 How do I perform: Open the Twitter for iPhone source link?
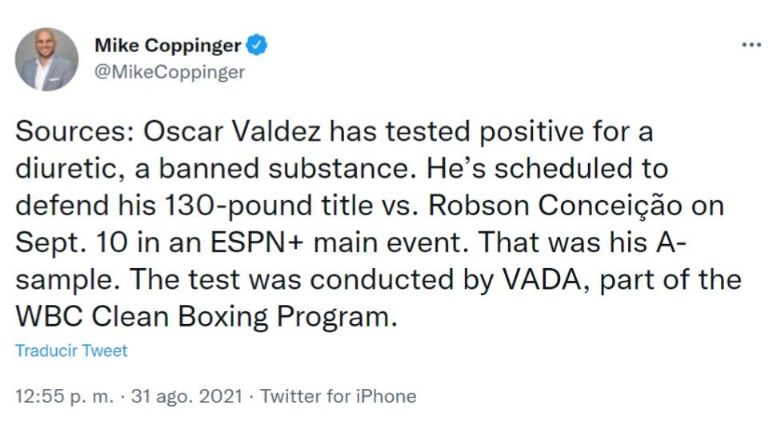pos(338,396)
